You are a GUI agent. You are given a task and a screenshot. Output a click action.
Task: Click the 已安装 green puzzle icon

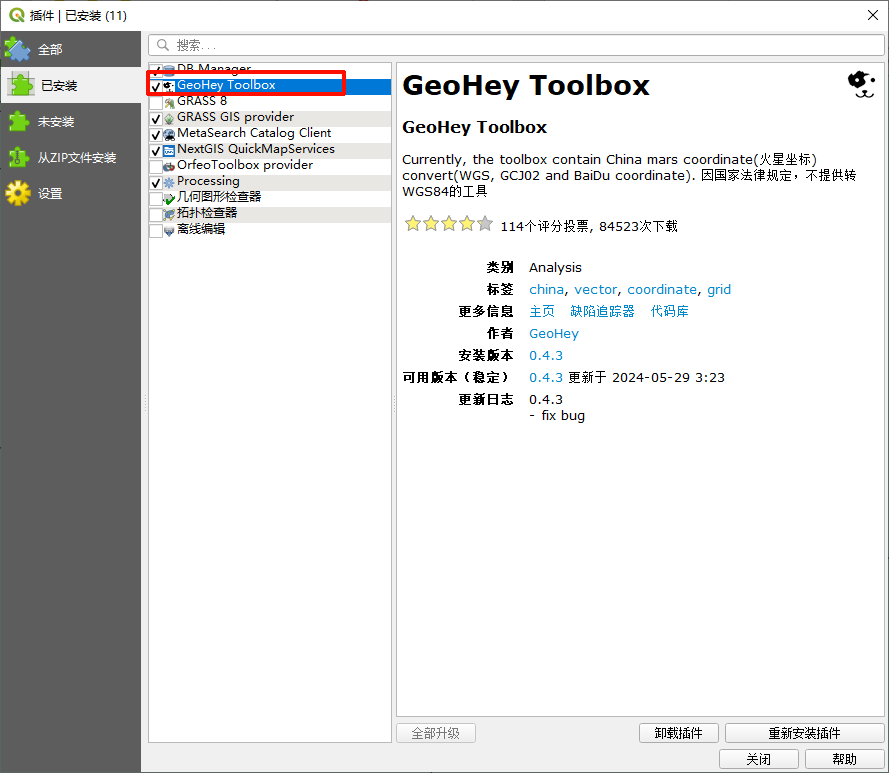click(x=21, y=85)
